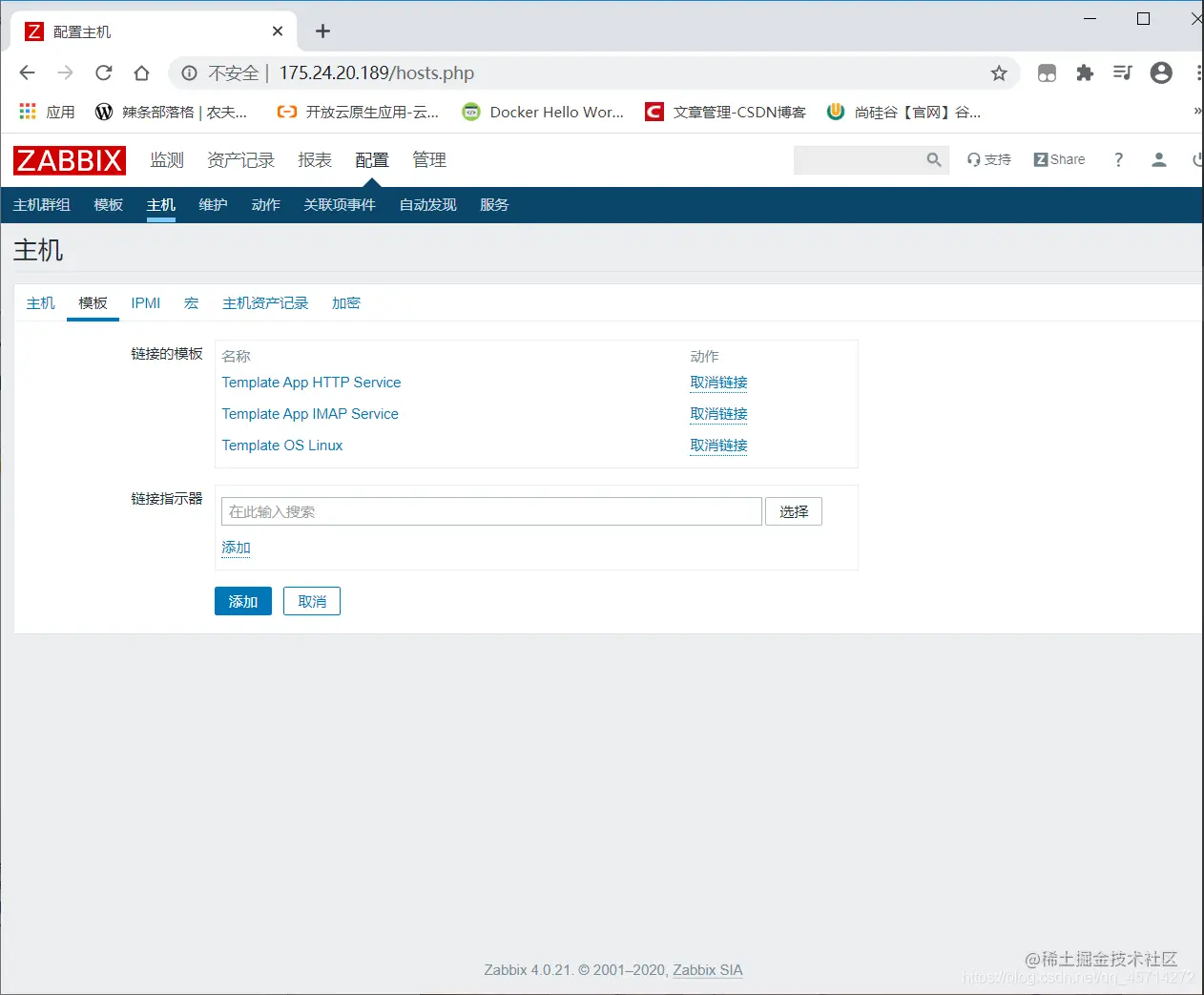
Task: Click the extension icon beside the star
Action: (1047, 73)
